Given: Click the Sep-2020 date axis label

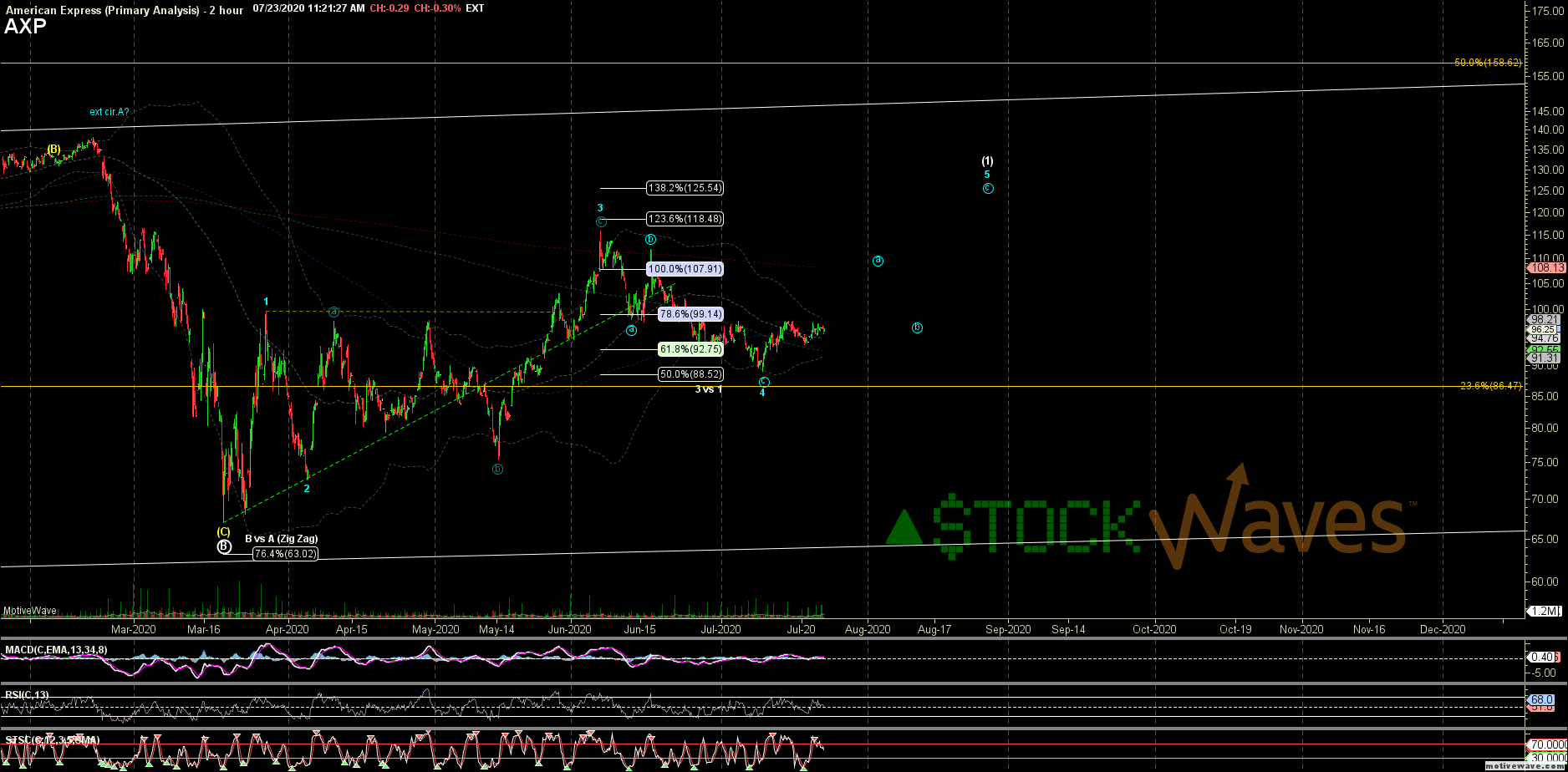Looking at the screenshot, I should pos(1008,629).
